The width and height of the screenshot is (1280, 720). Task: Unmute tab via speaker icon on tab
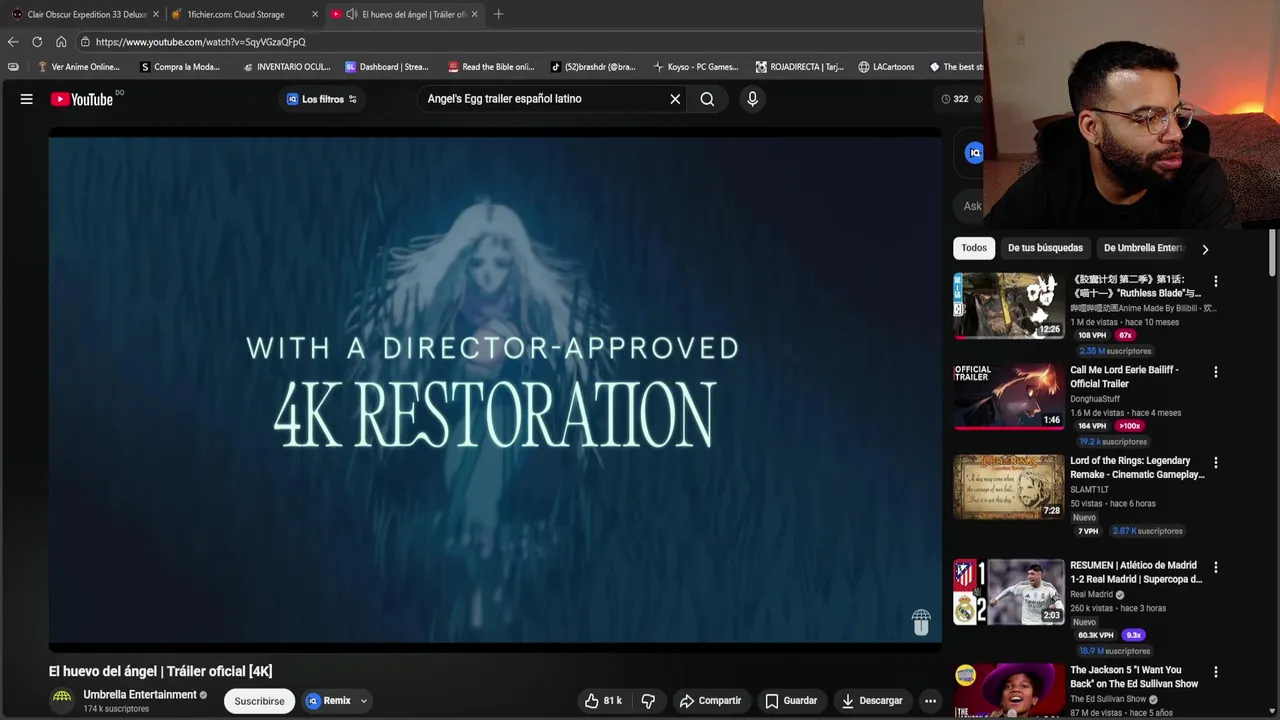351,14
